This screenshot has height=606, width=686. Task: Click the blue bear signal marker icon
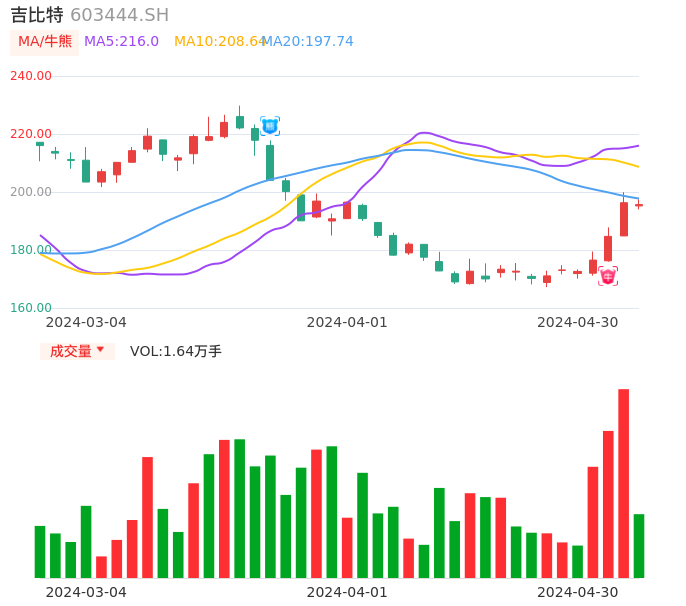pyautogui.click(x=270, y=126)
